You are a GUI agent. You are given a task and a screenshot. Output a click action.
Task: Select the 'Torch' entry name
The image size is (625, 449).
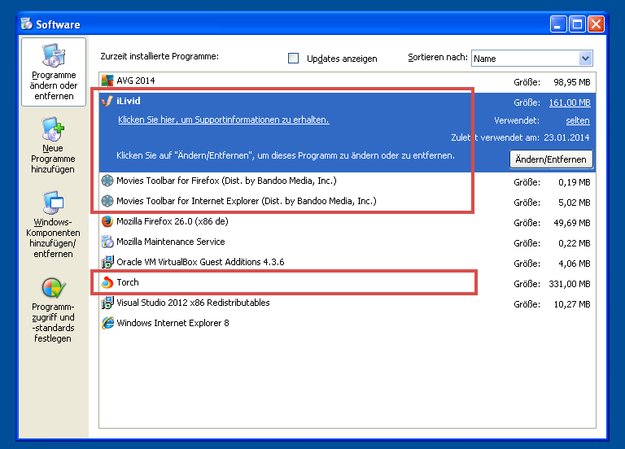click(128, 282)
